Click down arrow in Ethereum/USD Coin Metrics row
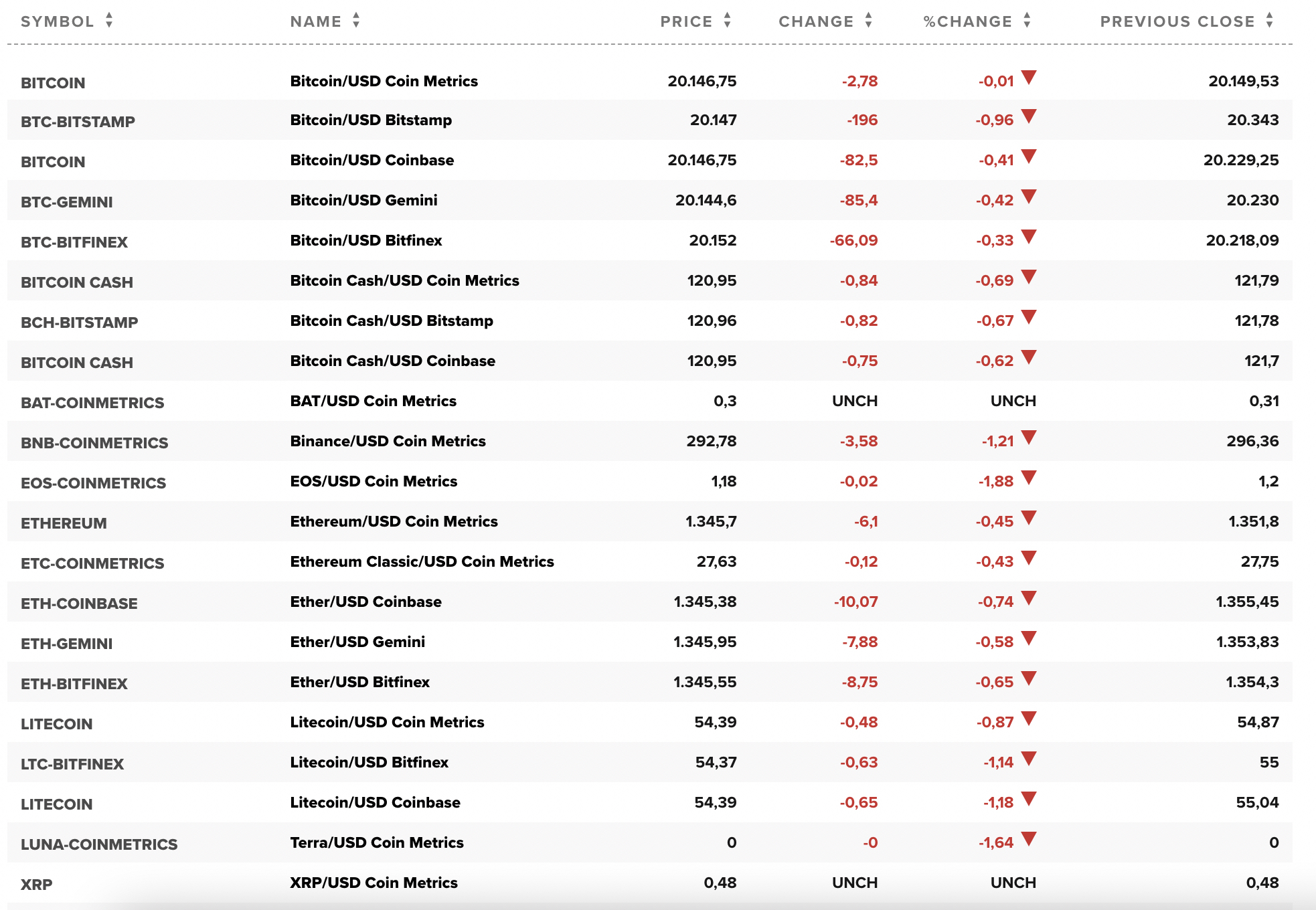Screen dimensions: 1316x910 tap(1029, 518)
